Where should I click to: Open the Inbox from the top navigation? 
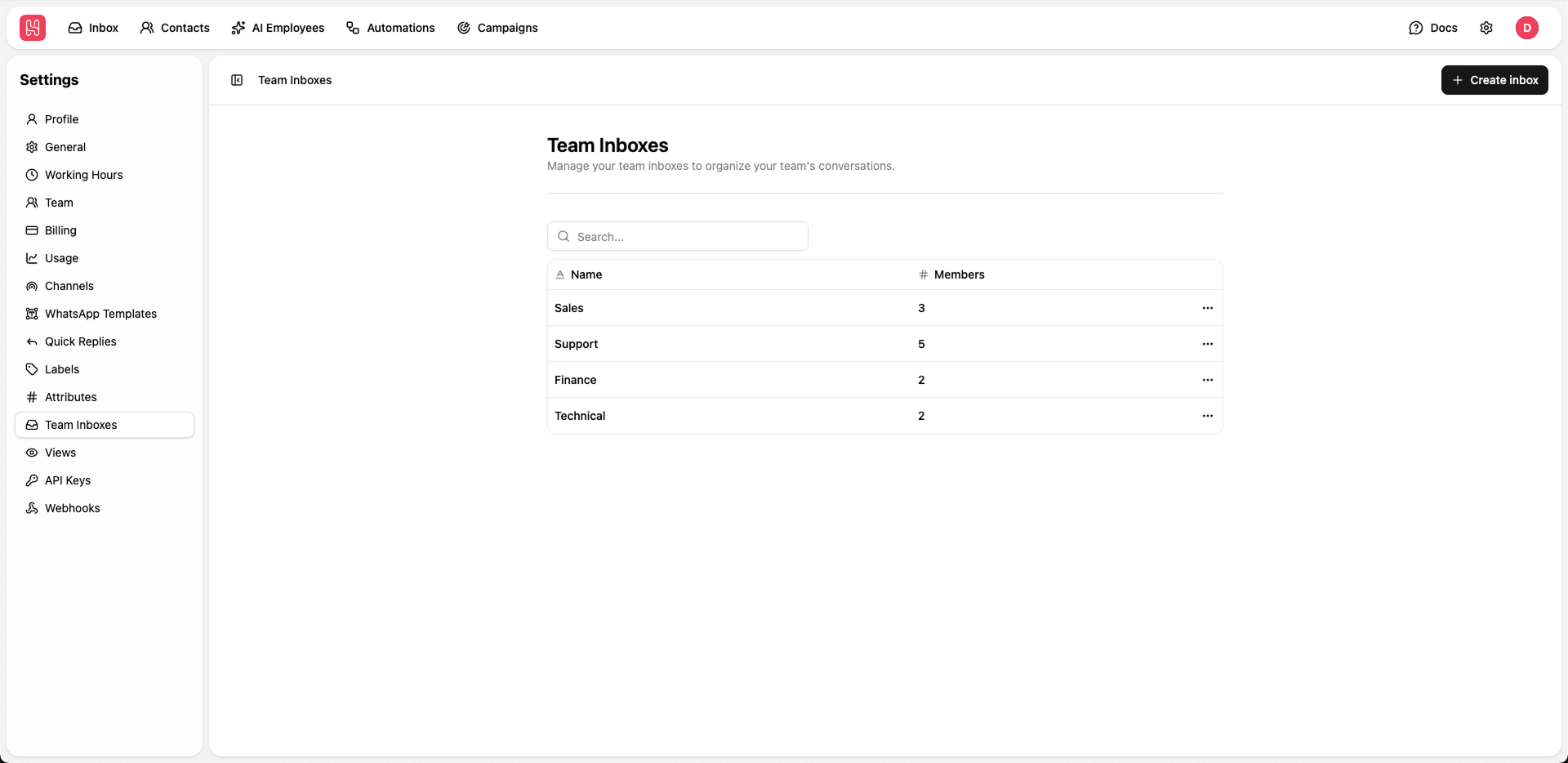[92, 27]
